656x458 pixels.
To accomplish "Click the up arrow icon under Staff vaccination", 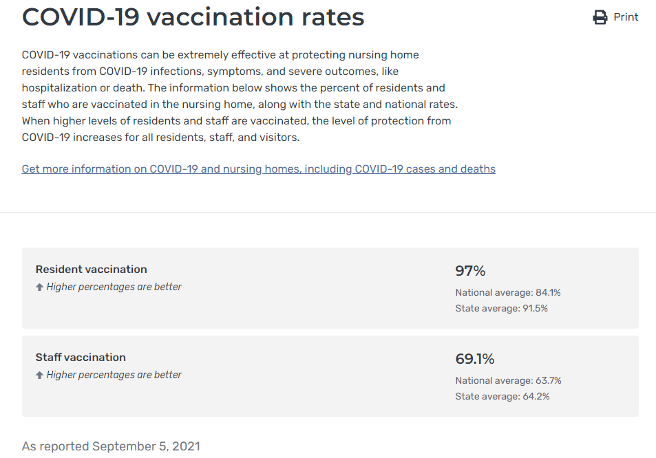I will pyautogui.click(x=40, y=375).
